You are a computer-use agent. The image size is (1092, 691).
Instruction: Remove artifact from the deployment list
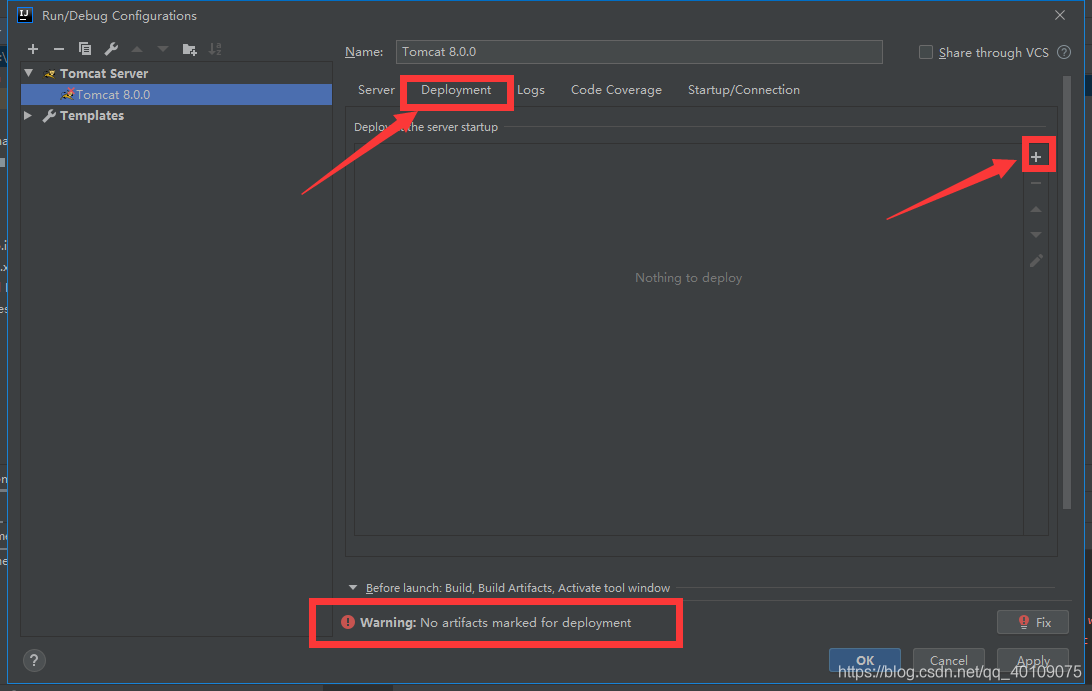1036,183
